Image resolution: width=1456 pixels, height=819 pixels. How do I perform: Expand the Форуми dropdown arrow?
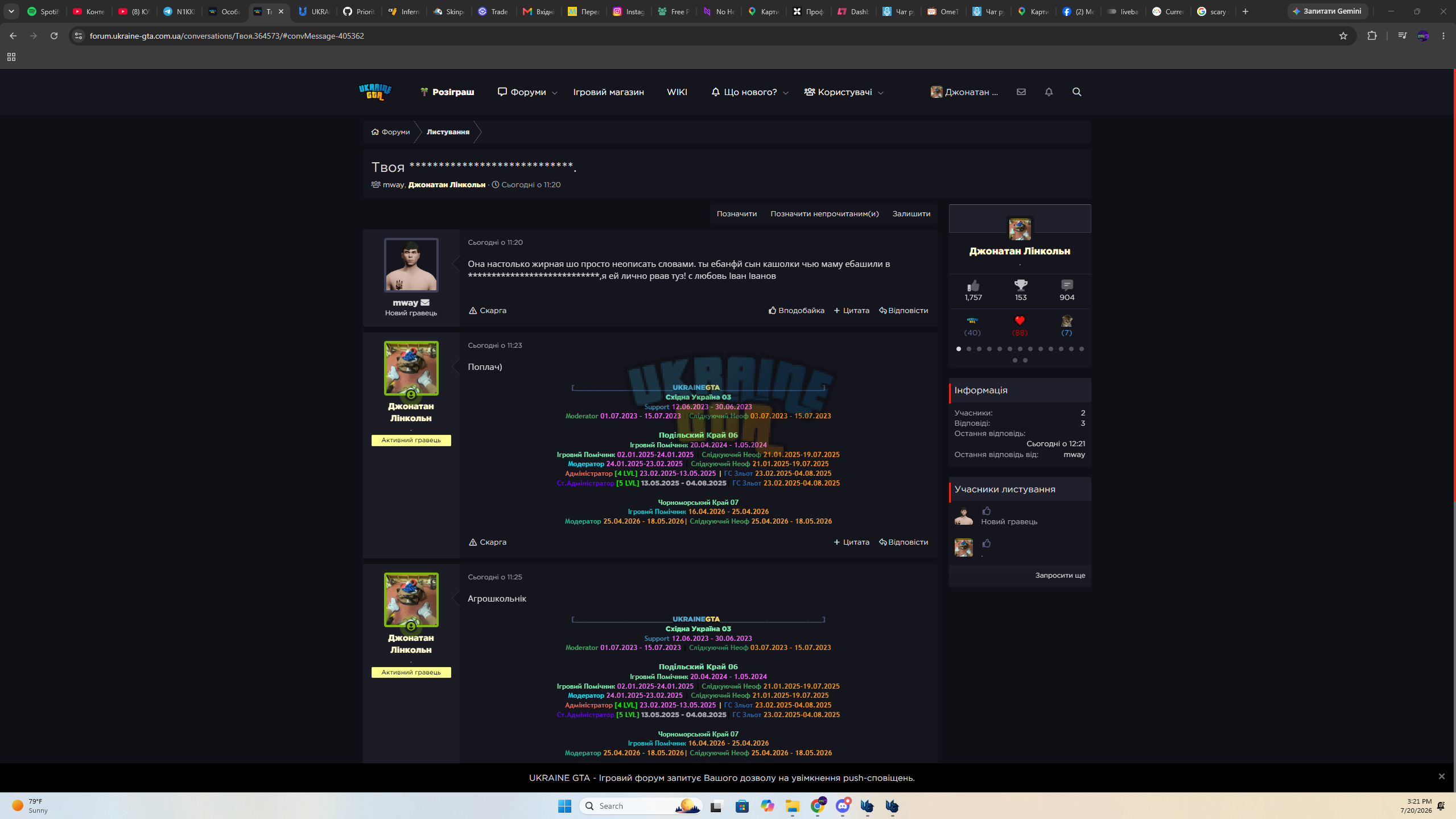[x=555, y=93]
